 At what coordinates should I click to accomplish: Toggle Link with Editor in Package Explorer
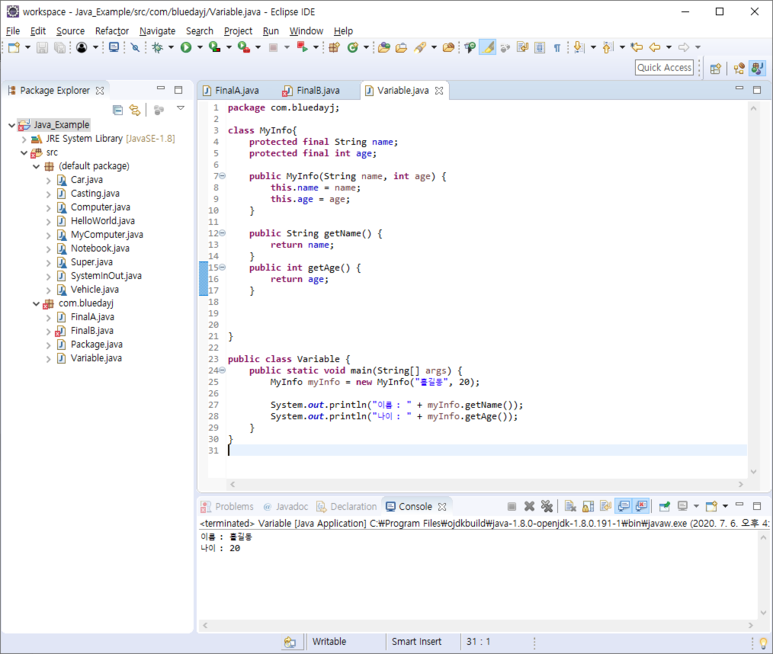coord(135,110)
